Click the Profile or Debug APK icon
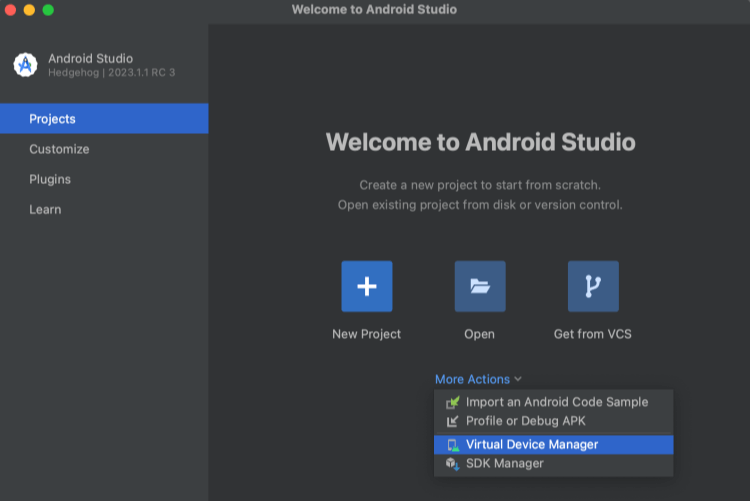750x501 pixels. coord(452,421)
